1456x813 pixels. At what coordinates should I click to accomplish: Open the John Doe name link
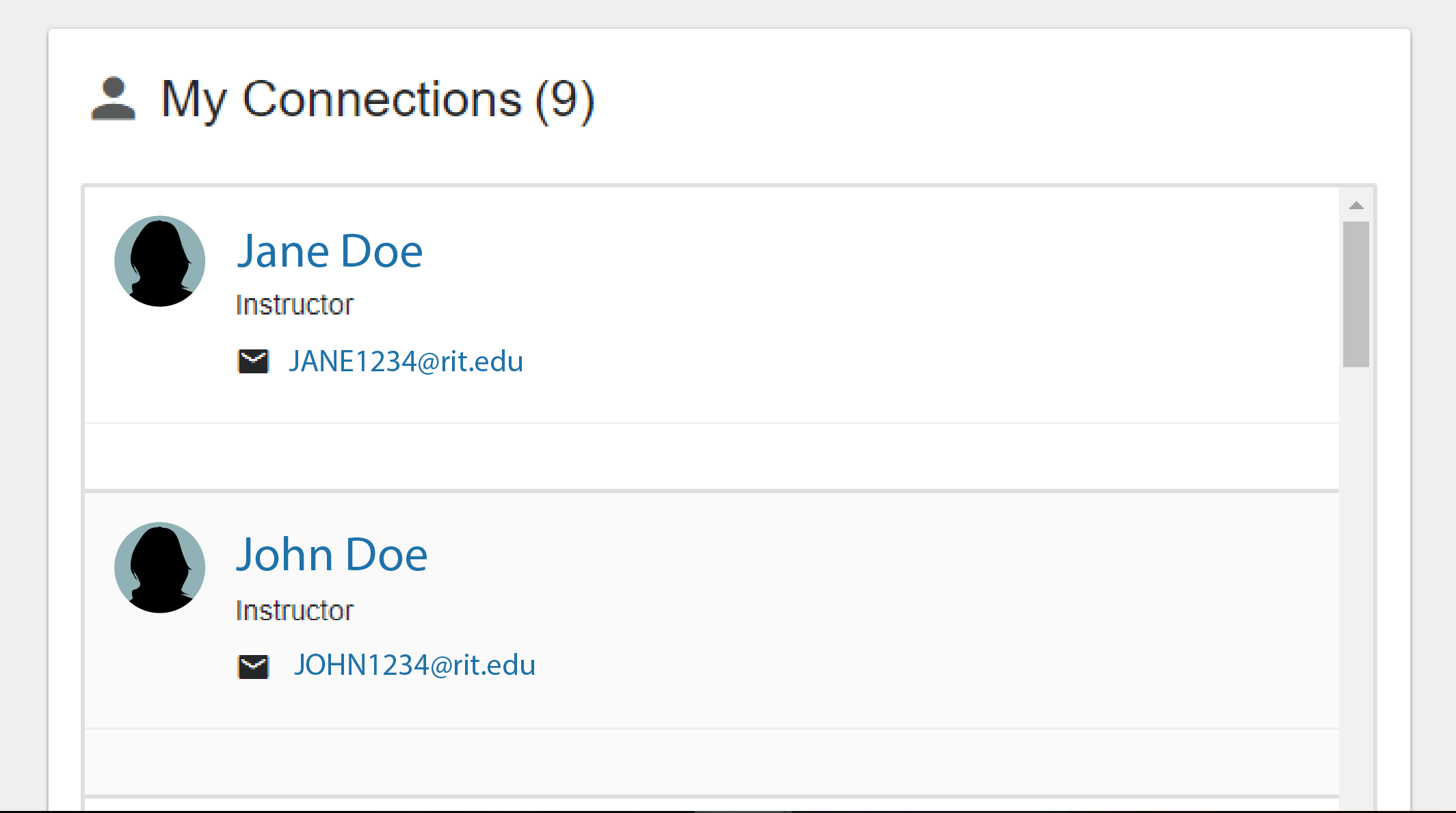click(x=332, y=555)
